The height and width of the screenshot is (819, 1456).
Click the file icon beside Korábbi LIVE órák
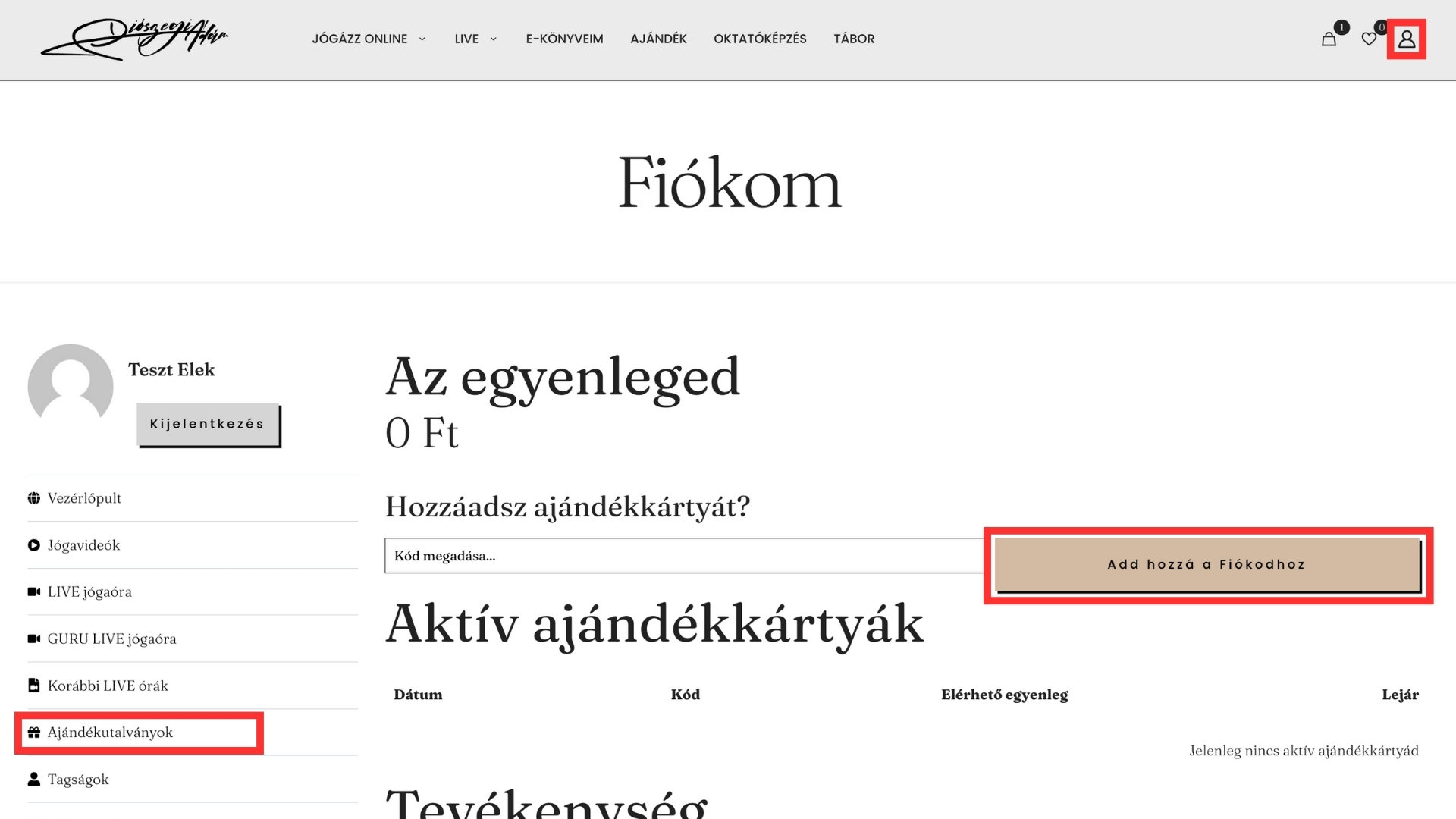[34, 686]
